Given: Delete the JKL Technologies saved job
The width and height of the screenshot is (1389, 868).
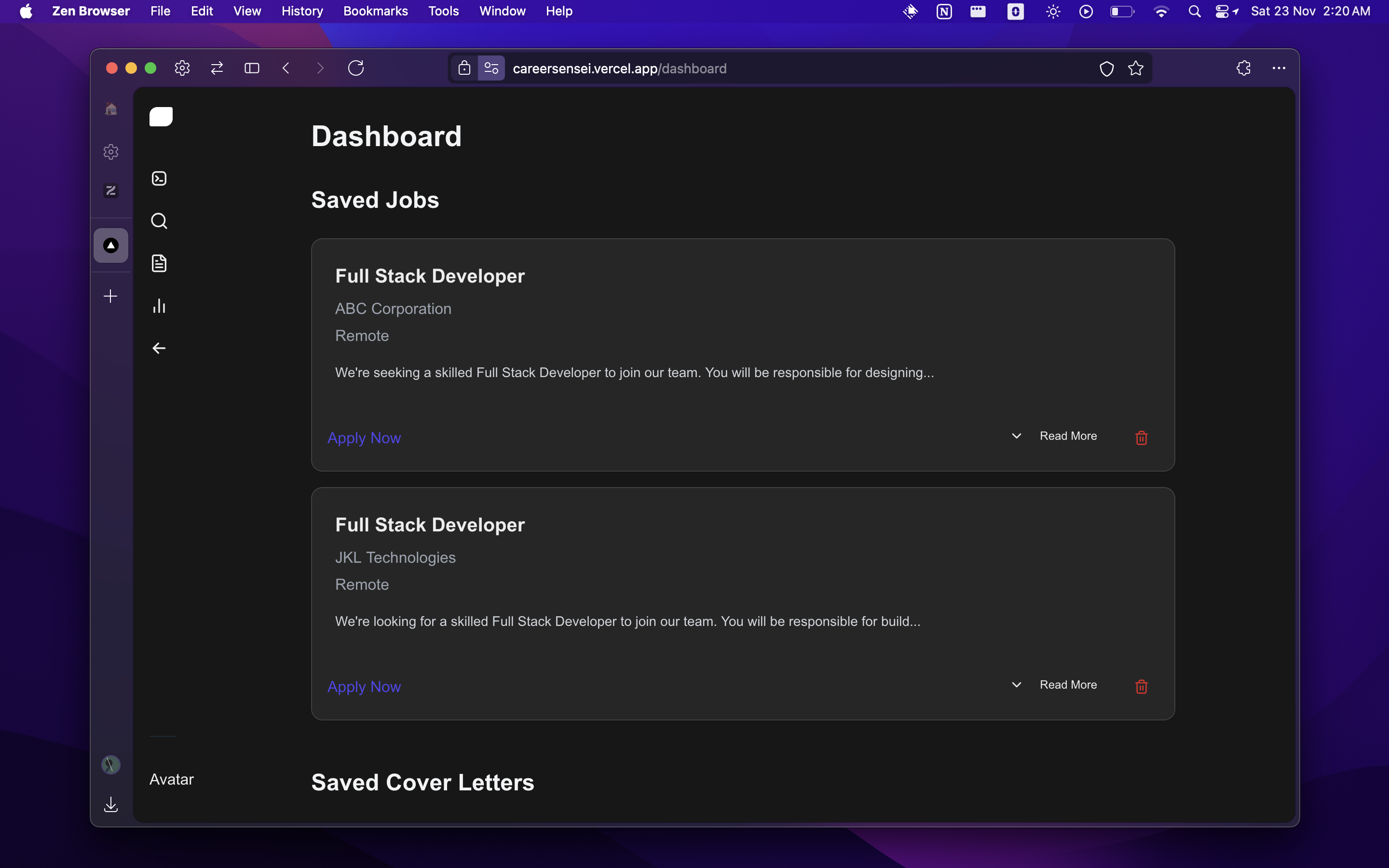Looking at the screenshot, I should (x=1141, y=686).
